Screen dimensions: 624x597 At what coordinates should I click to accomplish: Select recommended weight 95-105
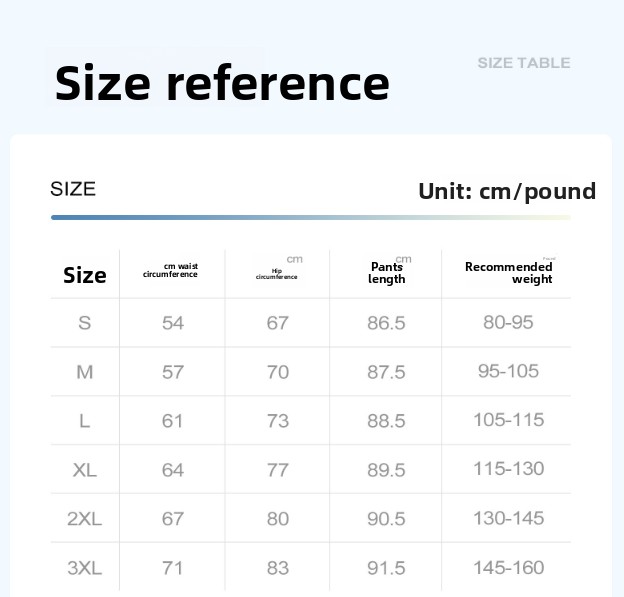508,371
